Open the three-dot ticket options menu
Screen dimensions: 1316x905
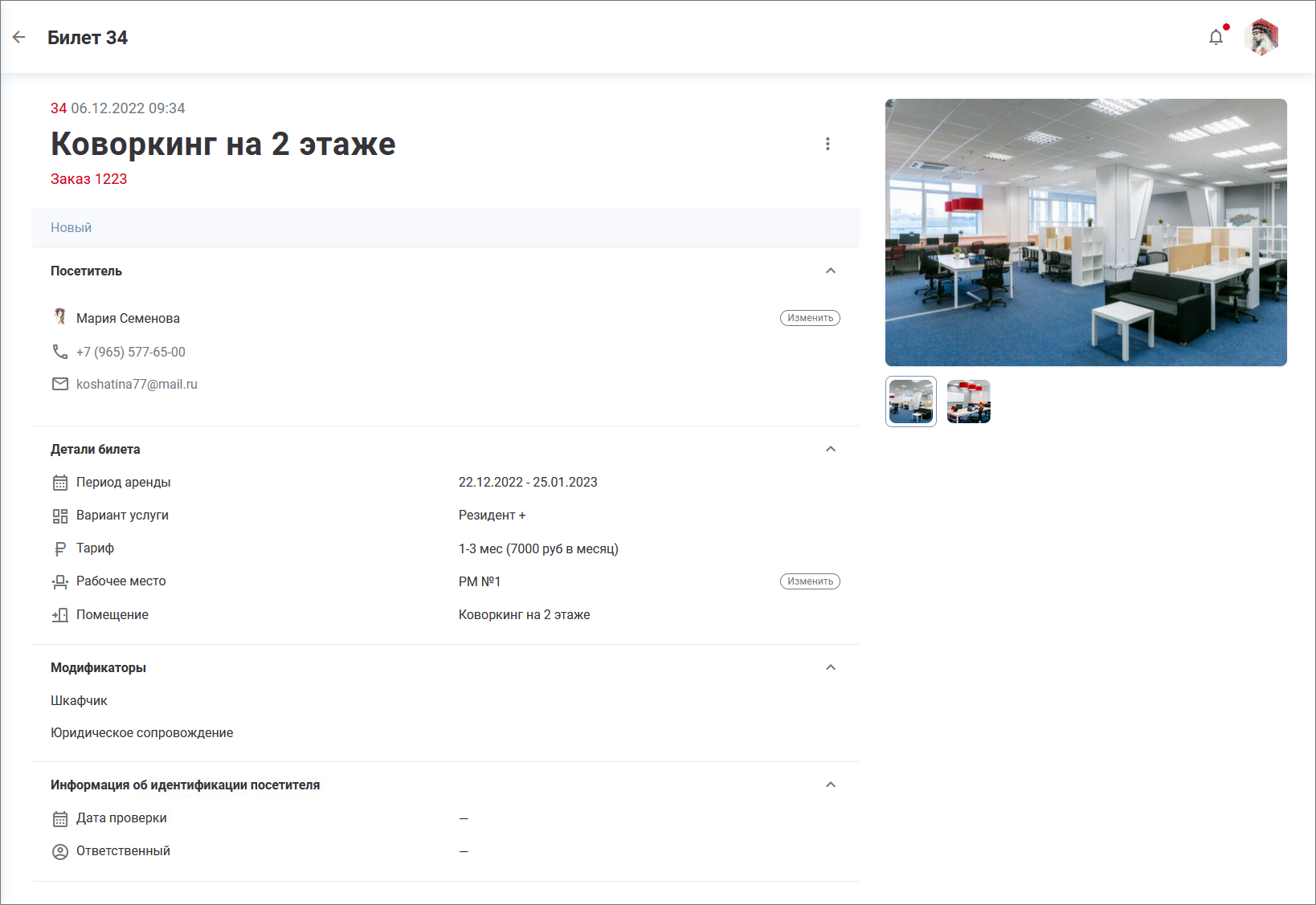coord(828,144)
